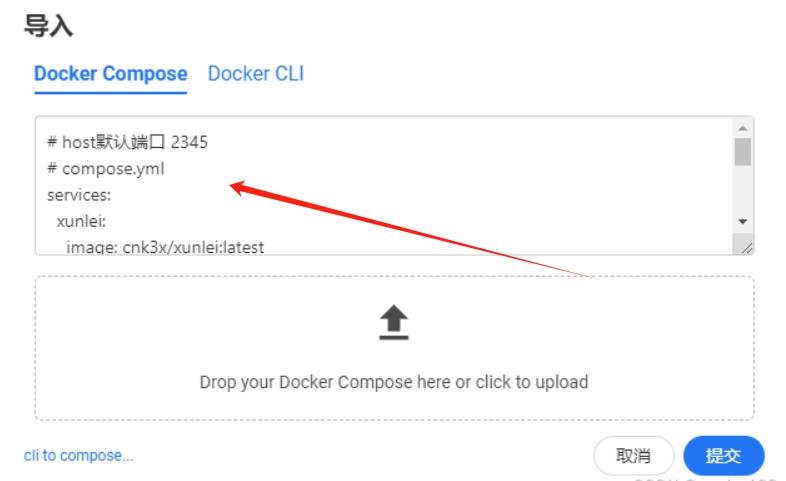The height and width of the screenshot is (481, 786).
Task: Click the 导入 dialog heading
Action: [49, 25]
